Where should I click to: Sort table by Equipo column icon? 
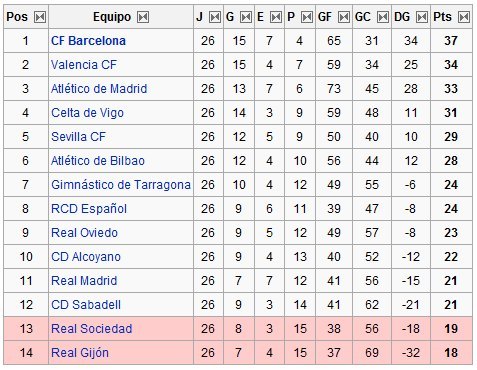pyautogui.click(x=143, y=17)
